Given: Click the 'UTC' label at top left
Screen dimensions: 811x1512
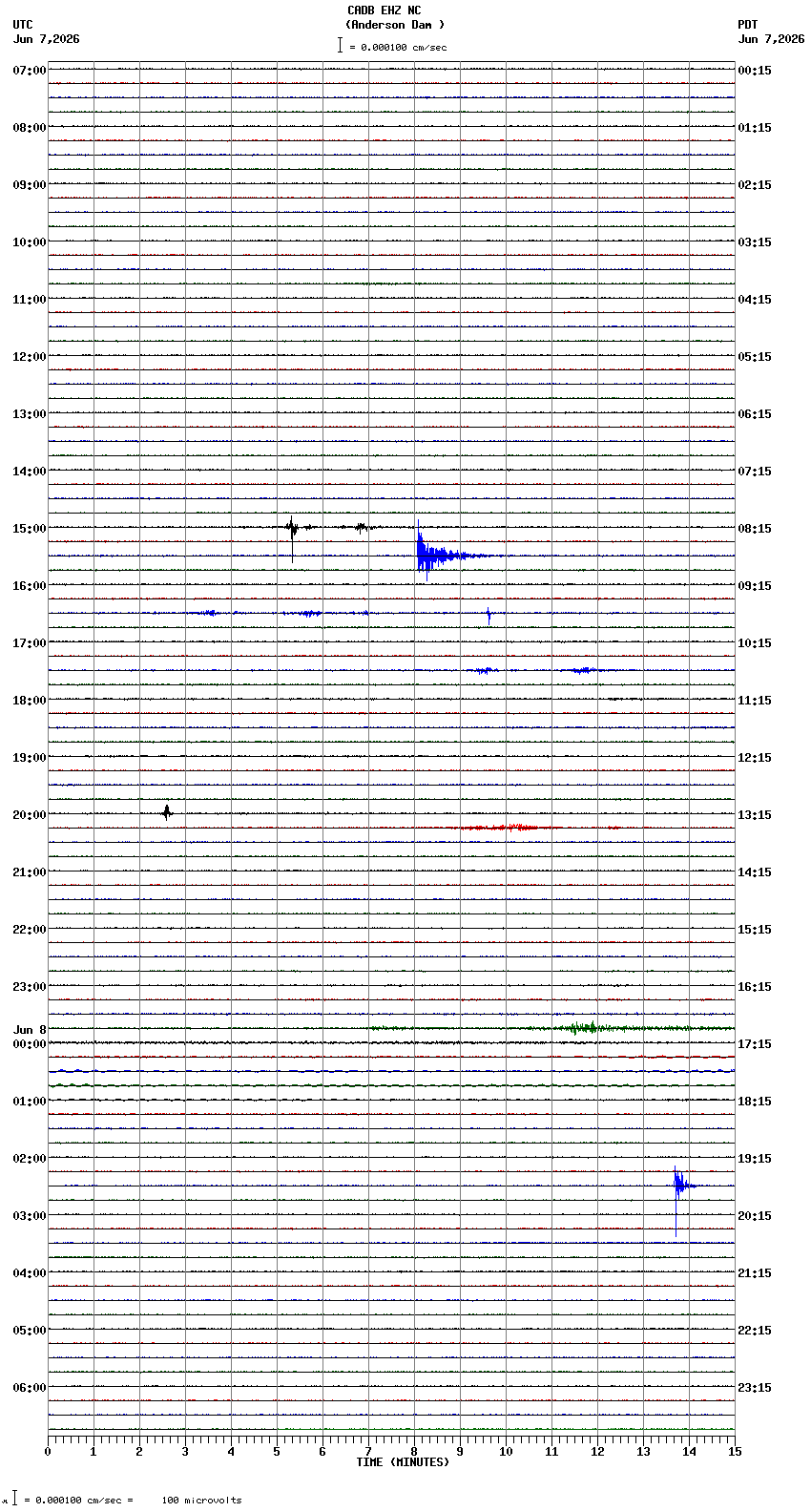Looking at the screenshot, I should 23,25.
